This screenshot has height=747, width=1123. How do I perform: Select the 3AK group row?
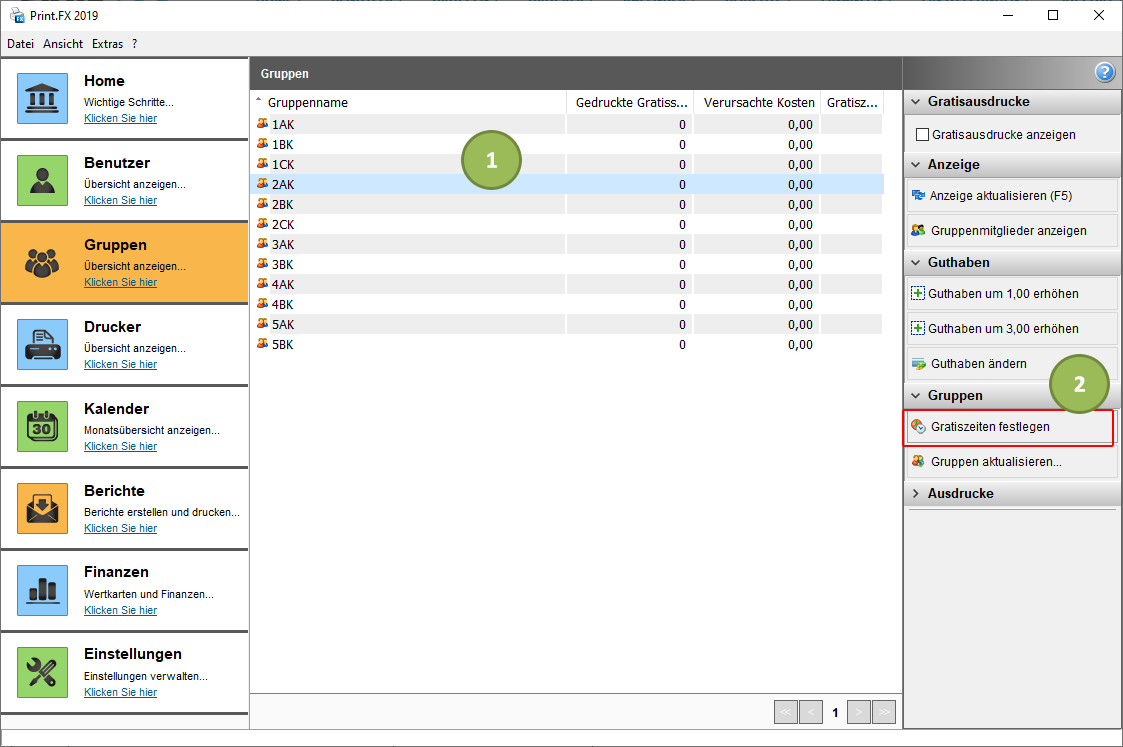[x=283, y=244]
